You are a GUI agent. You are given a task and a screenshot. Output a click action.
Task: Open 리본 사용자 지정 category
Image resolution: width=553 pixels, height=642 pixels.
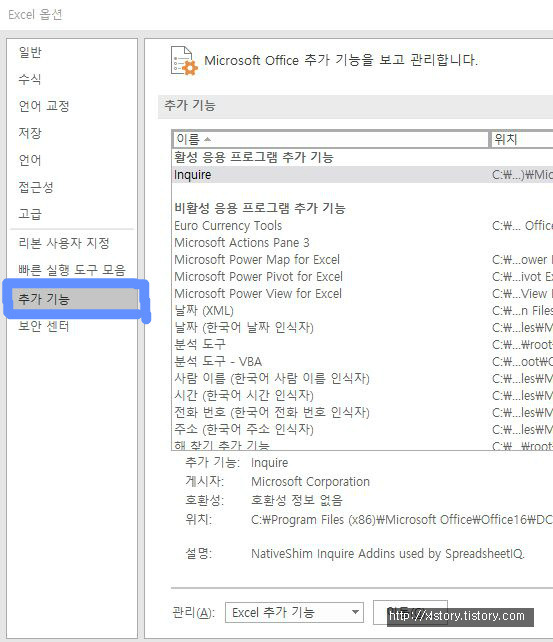(64, 243)
